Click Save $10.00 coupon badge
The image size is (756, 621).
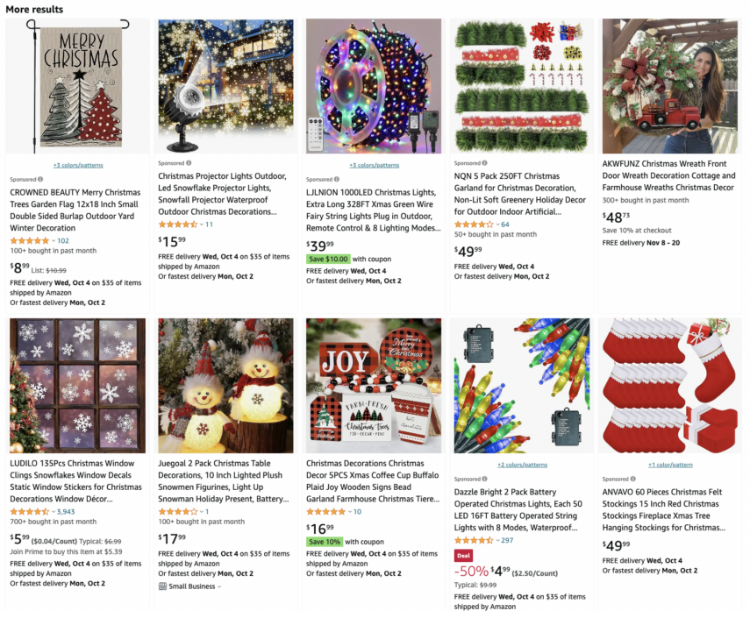tap(328, 259)
